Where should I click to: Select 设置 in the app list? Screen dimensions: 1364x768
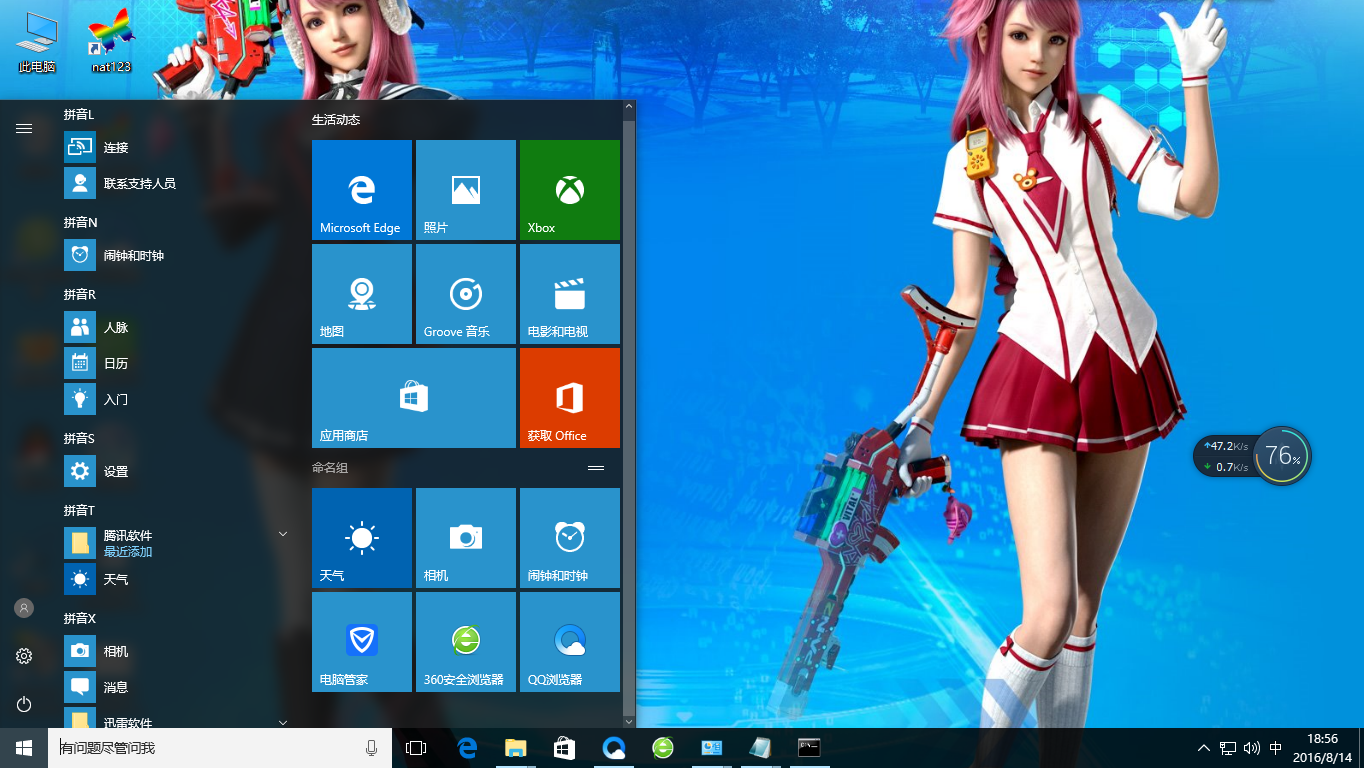pyautogui.click(x=116, y=471)
